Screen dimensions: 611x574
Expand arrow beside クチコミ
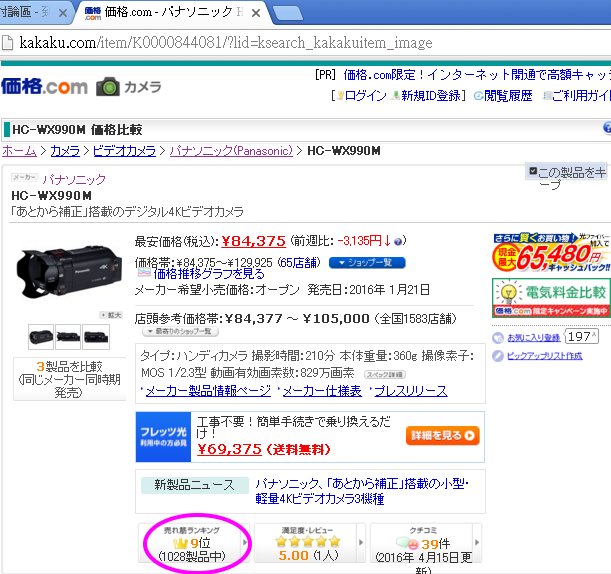click(x=477, y=542)
